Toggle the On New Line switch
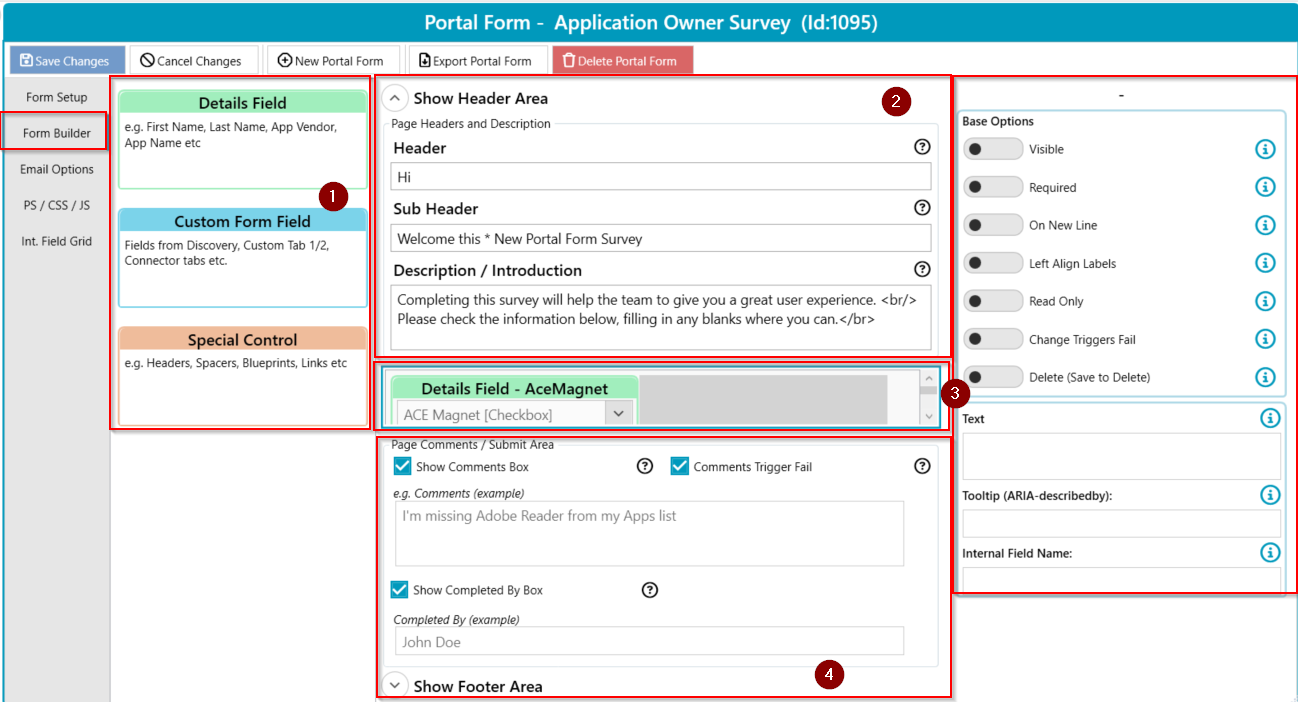This screenshot has height=702, width=1298. (x=993, y=225)
